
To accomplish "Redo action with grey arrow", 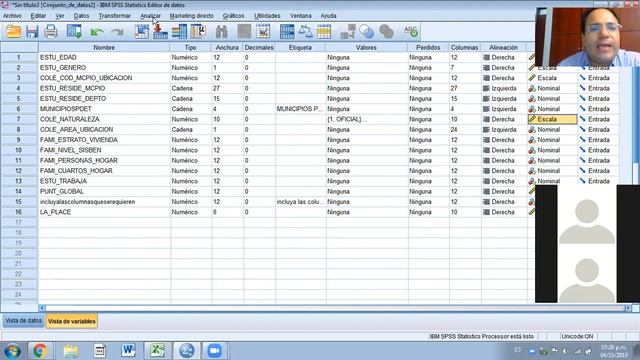I will [117, 31].
